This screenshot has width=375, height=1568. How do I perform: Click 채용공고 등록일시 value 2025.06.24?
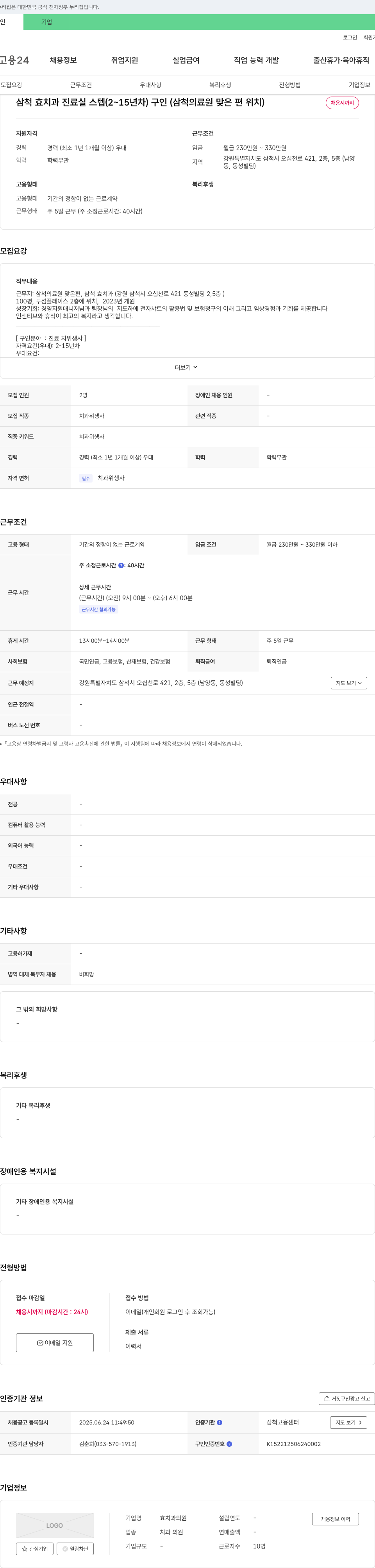(106, 1423)
